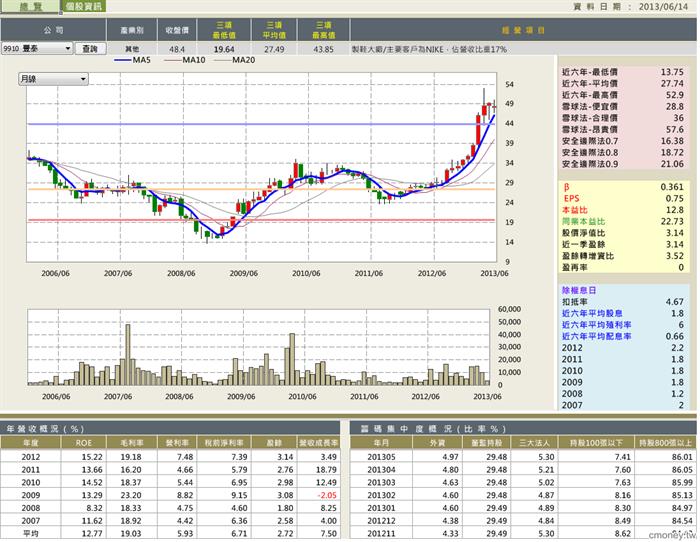Click the 本益比 label
700x542 pixels.
575,210
